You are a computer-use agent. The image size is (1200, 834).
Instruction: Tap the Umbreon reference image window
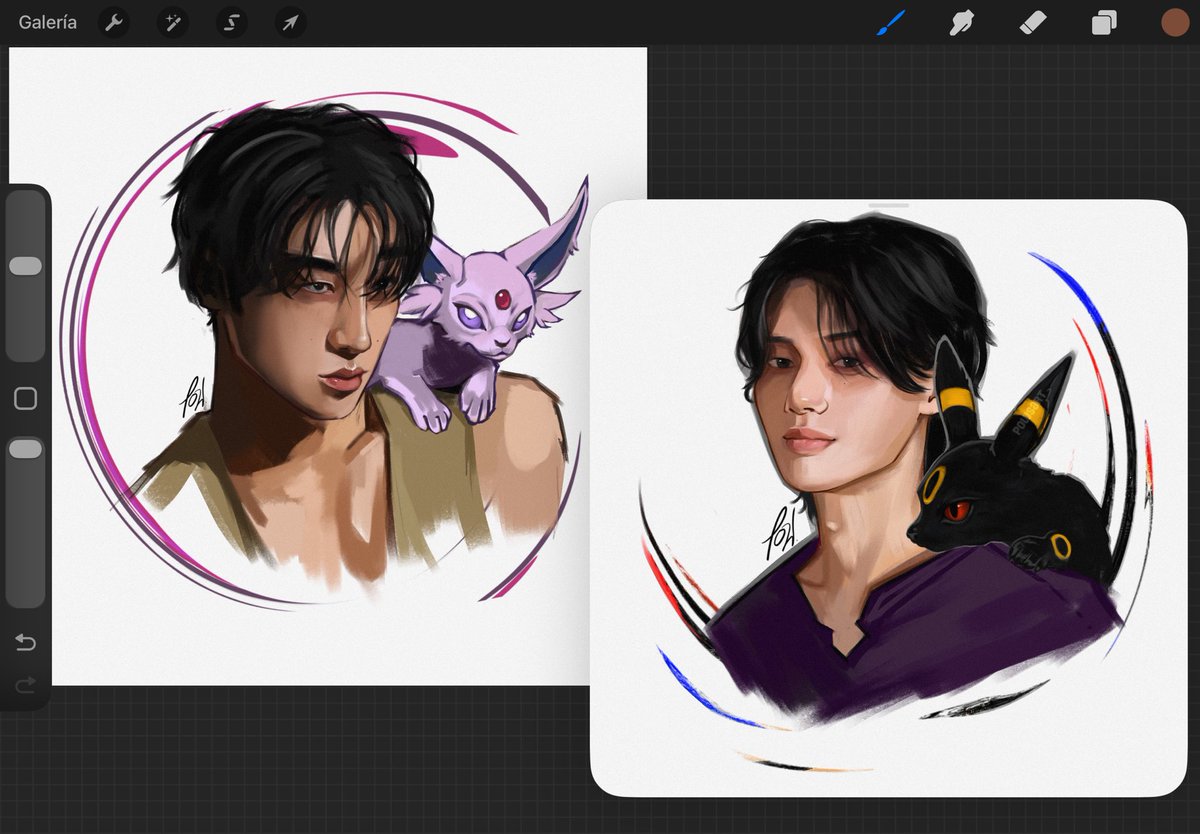click(x=888, y=500)
